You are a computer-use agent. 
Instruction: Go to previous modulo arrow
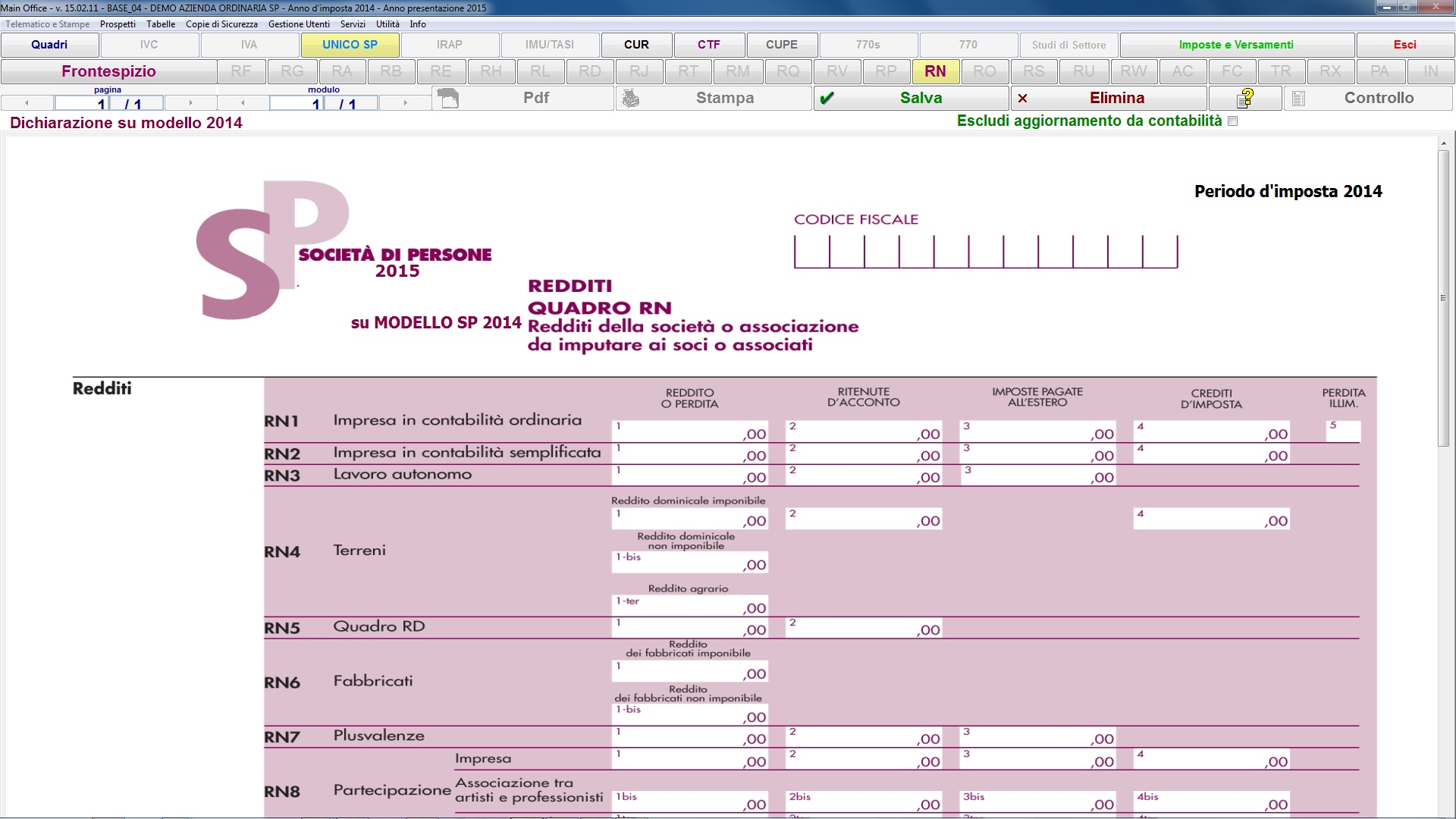point(243,102)
